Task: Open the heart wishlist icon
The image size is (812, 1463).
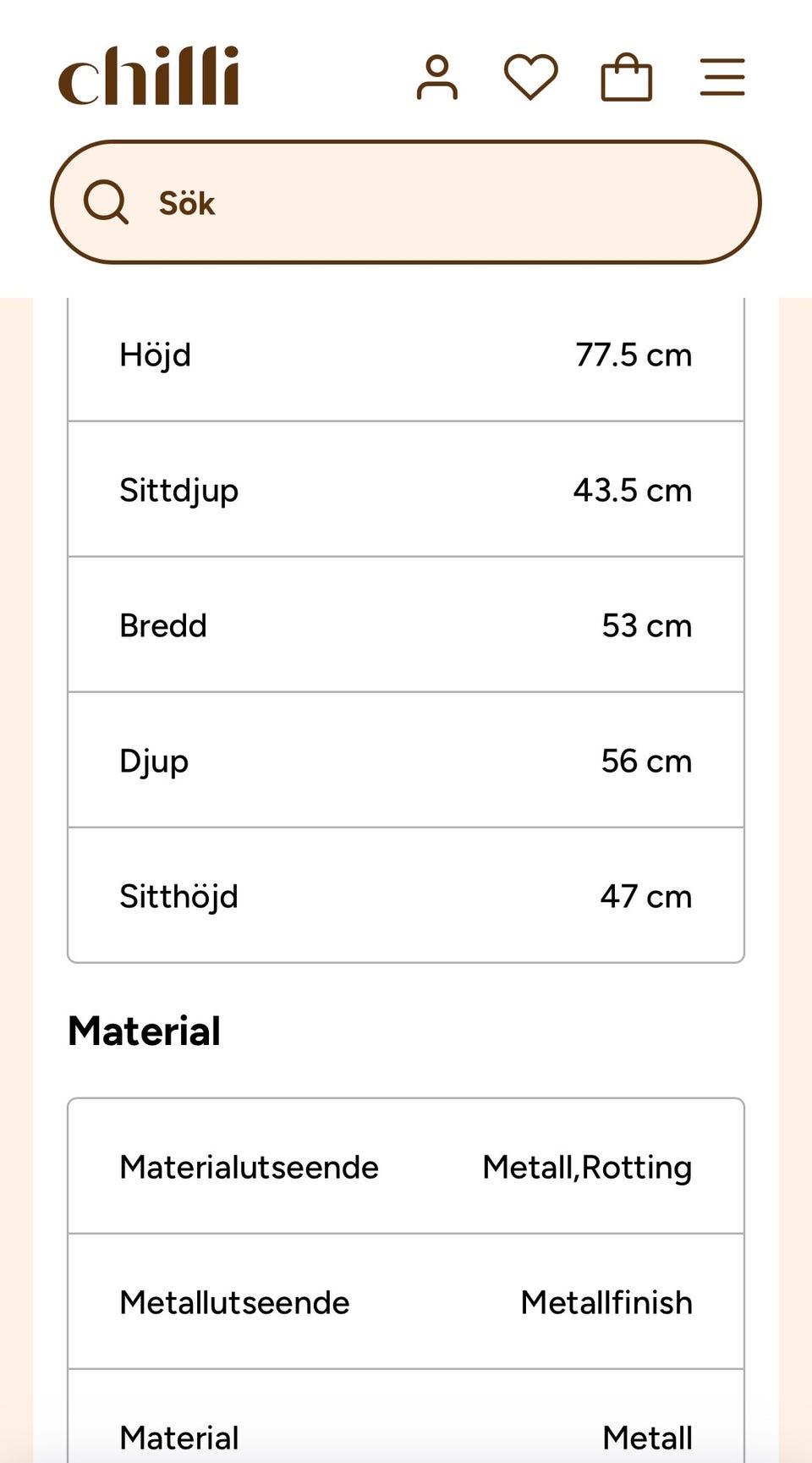Action: pyautogui.click(x=531, y=77)
